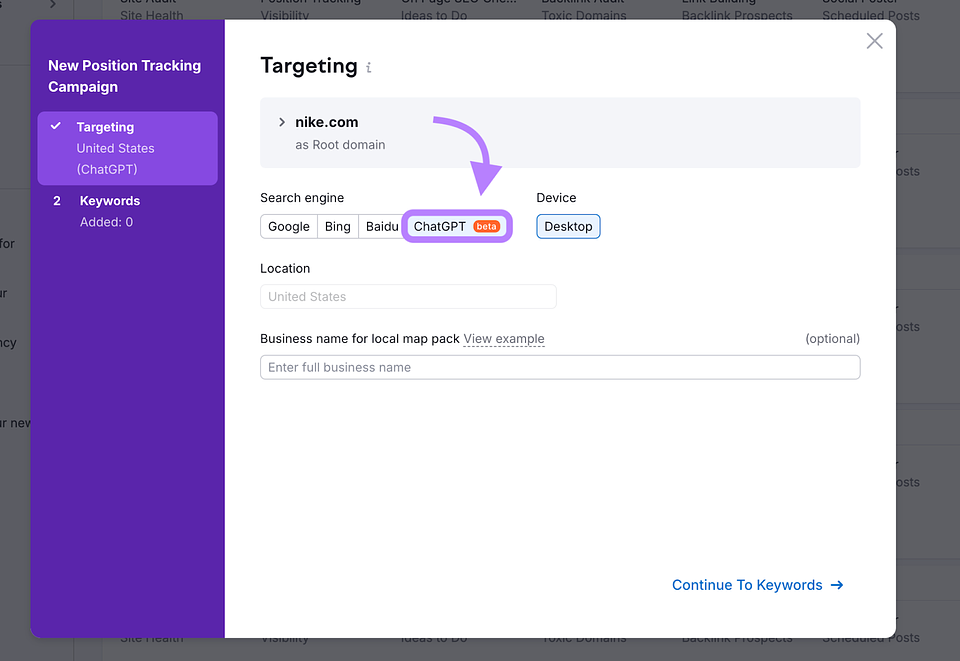This screenshot has height=661, width=960.
Task: Click the info icon beside Targeting heading
Action: click(x=369, y=68)
